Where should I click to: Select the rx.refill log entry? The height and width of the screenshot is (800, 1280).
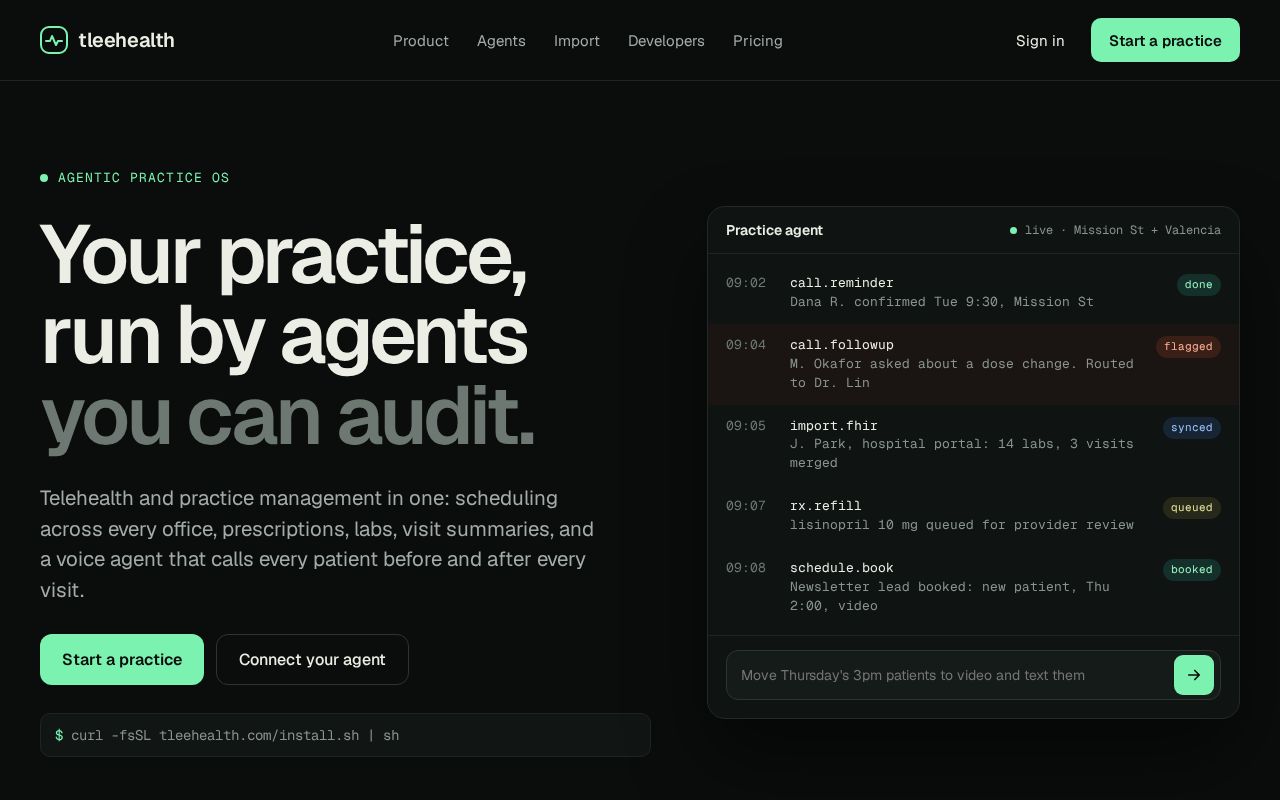click(973, 515)
